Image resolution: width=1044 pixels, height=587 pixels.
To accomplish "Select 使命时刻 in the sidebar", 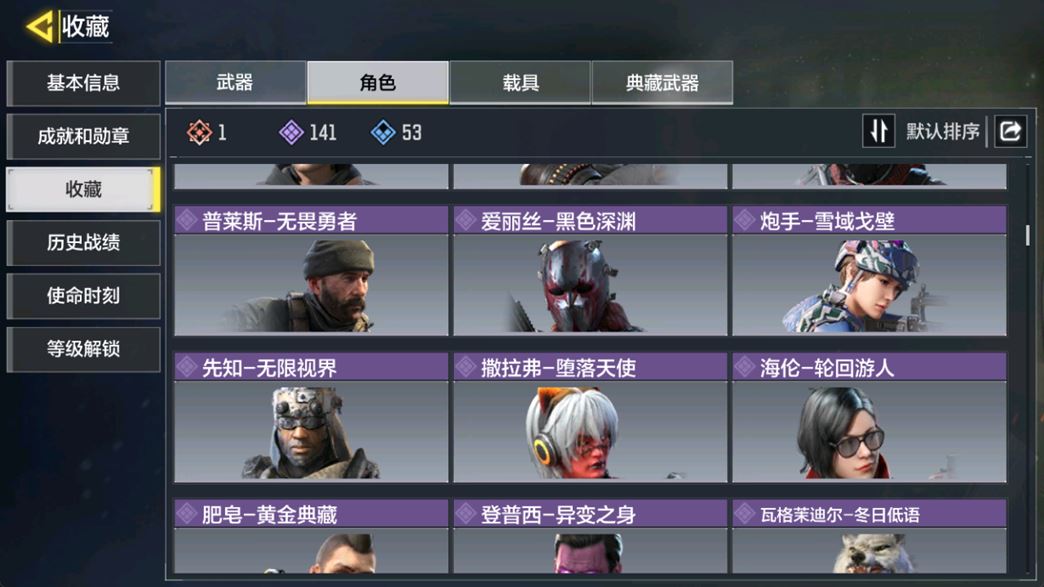I will 83,296.
